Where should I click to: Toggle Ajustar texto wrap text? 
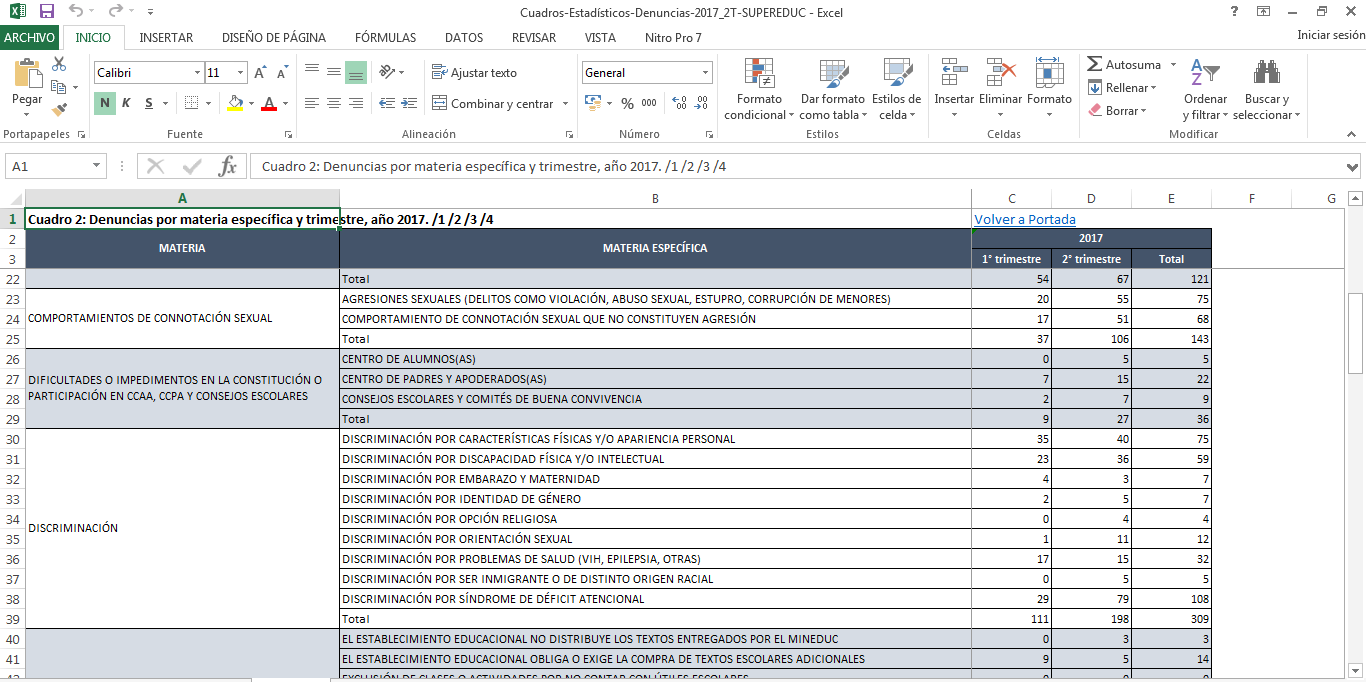(x=474, y=73)
